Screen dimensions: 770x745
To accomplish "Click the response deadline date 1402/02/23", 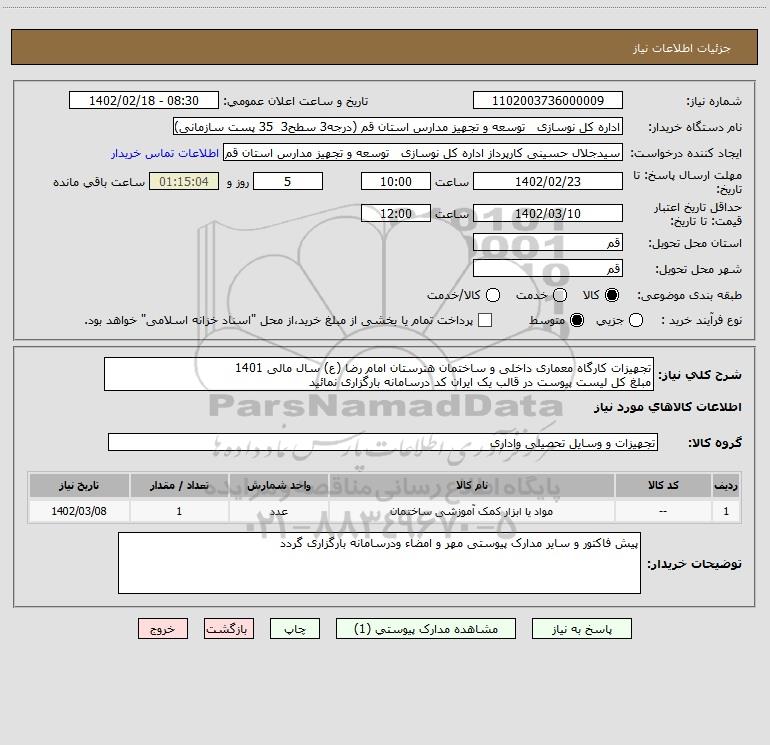I will click(x=548, y=181).
